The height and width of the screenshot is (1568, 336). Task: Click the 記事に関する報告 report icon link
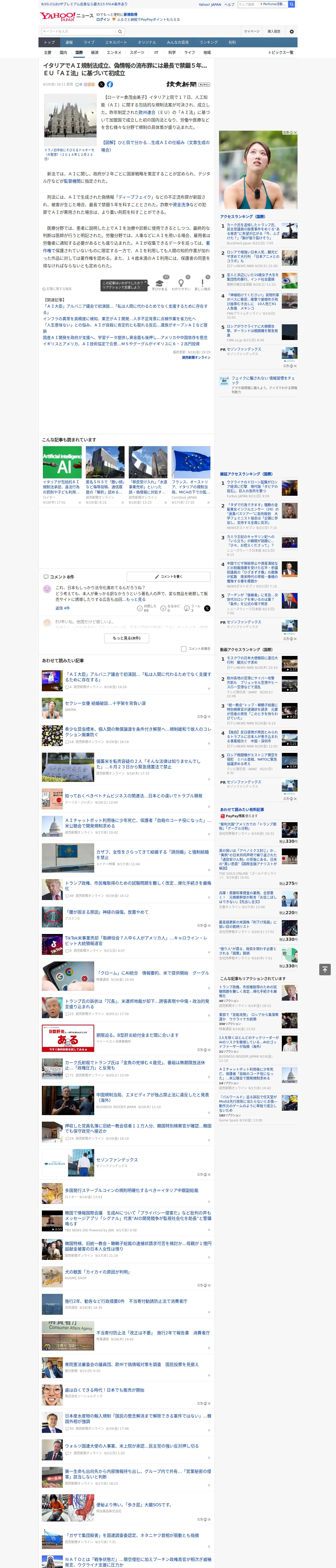coord(57,289)
